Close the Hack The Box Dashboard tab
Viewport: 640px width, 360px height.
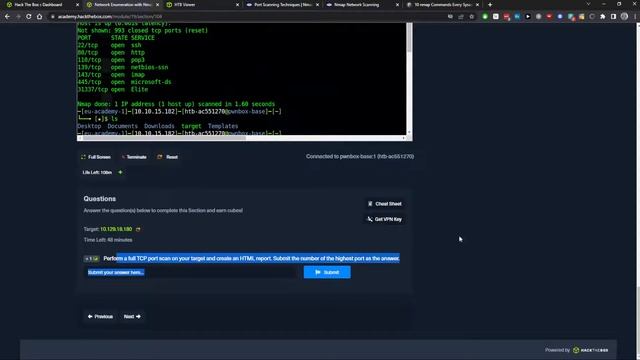point(78,4)
